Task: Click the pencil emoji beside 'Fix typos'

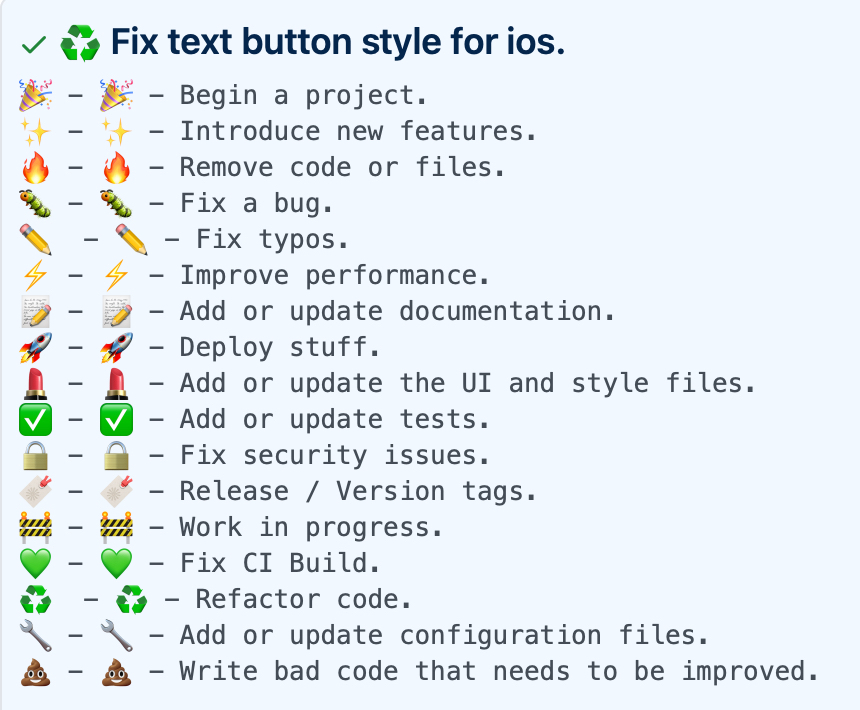Action: (x=132, y=239)
